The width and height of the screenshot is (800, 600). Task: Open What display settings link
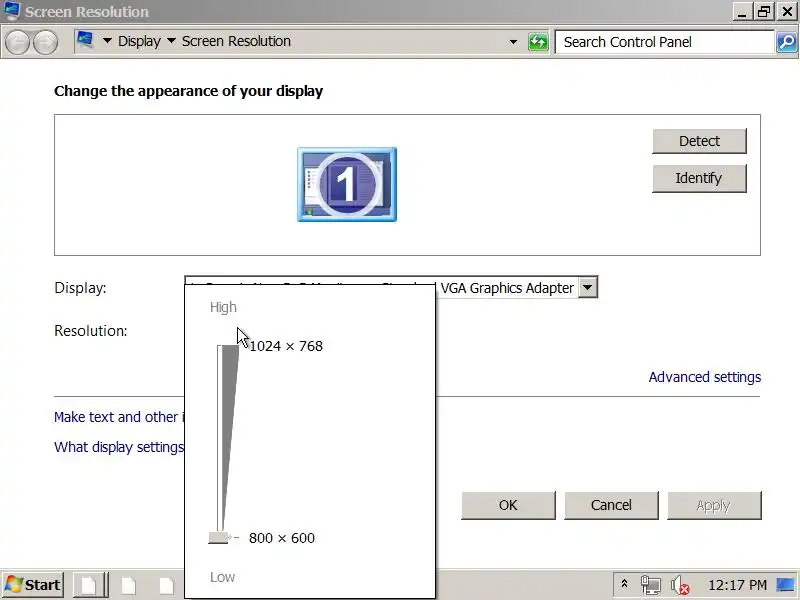click(x=119, y=447)
